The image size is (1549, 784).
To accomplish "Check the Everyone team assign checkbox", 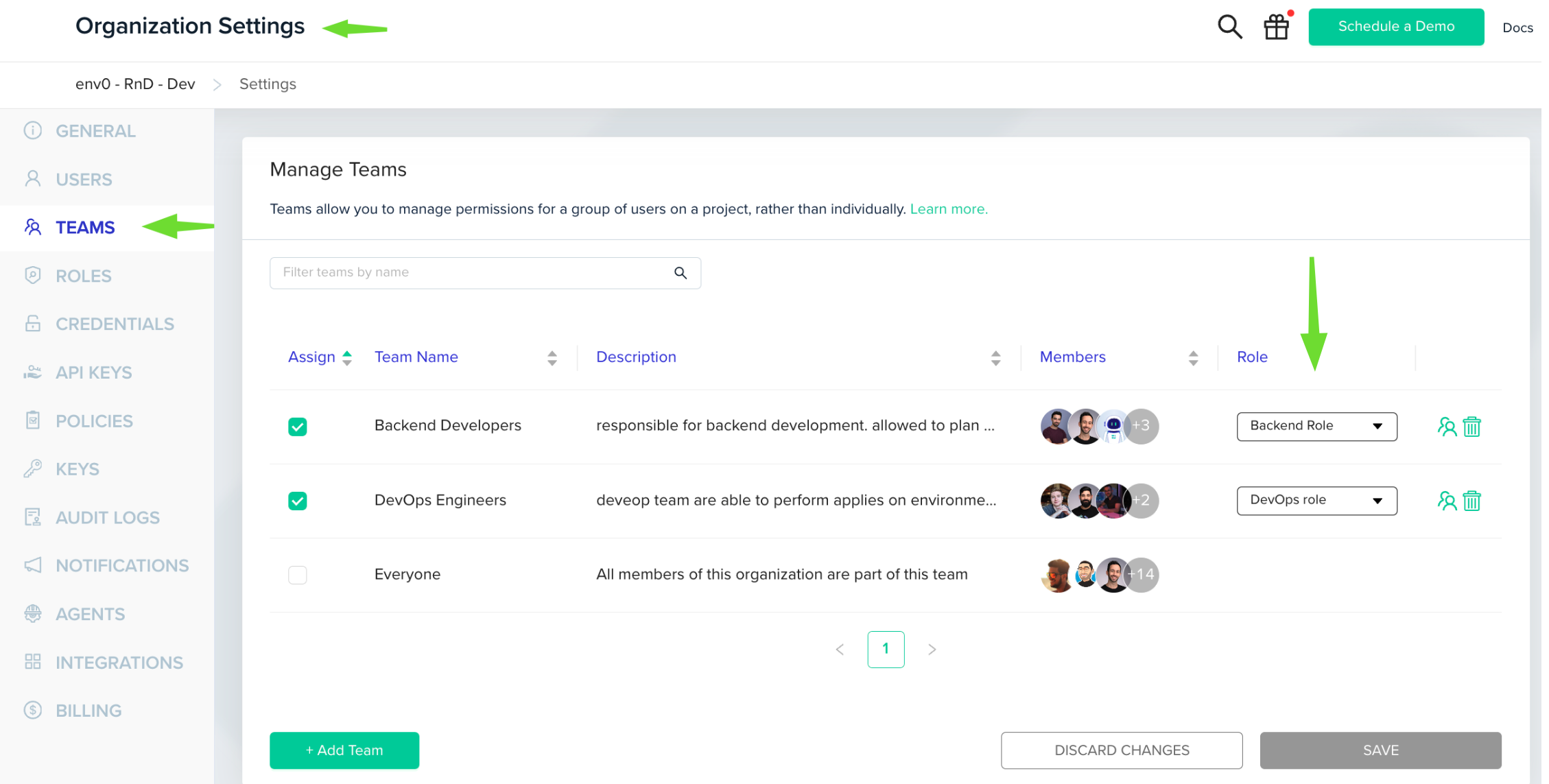I will point(298,575).
